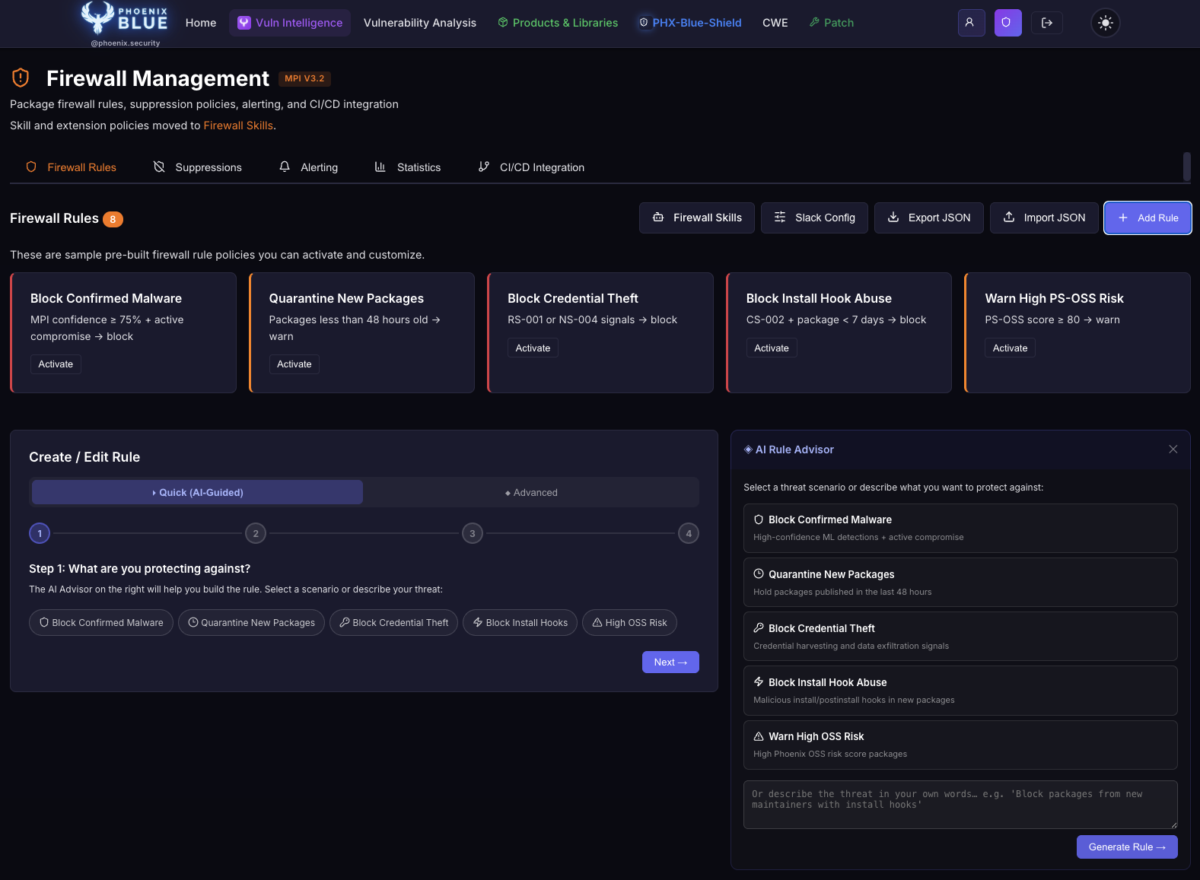The width and height of the screenshot is (1200, 880).
Task: Open Products & Libraries
Action: coord(558,23)
